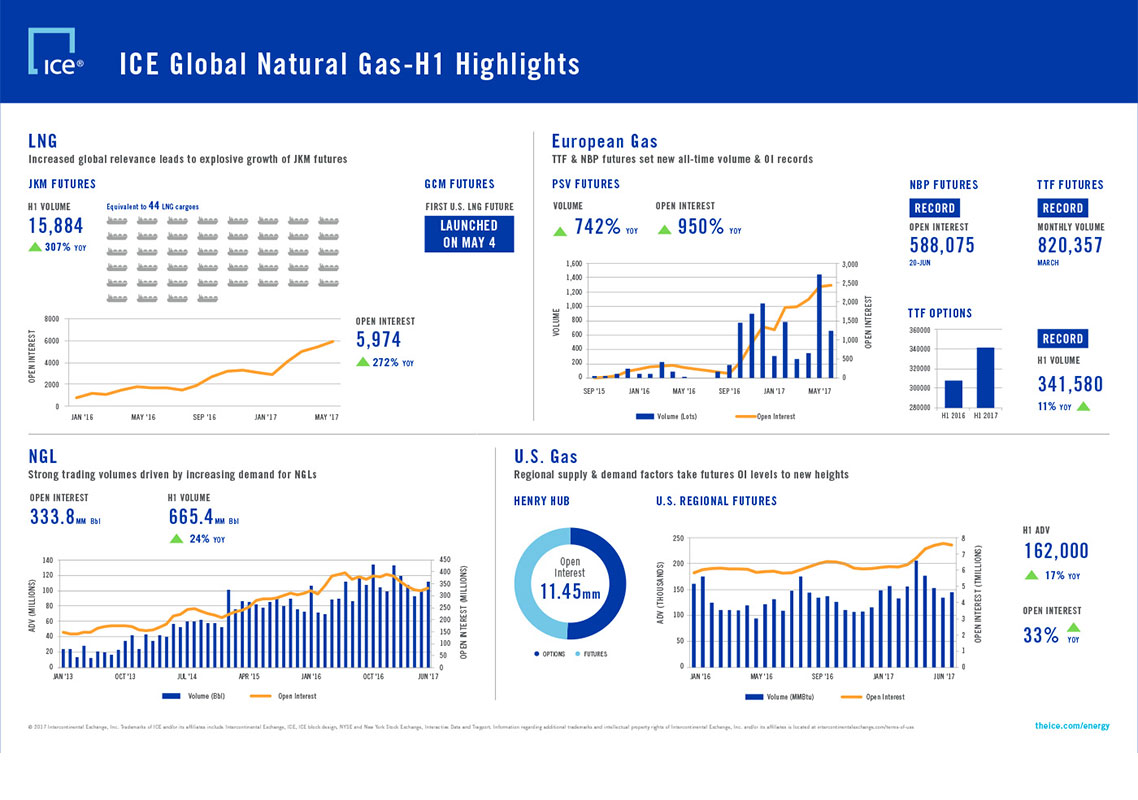The image size is (1138, 800).
Task: Select the H1 2017 bar in TTF Options
Action: pyautogui.click(x=985, y=377)
